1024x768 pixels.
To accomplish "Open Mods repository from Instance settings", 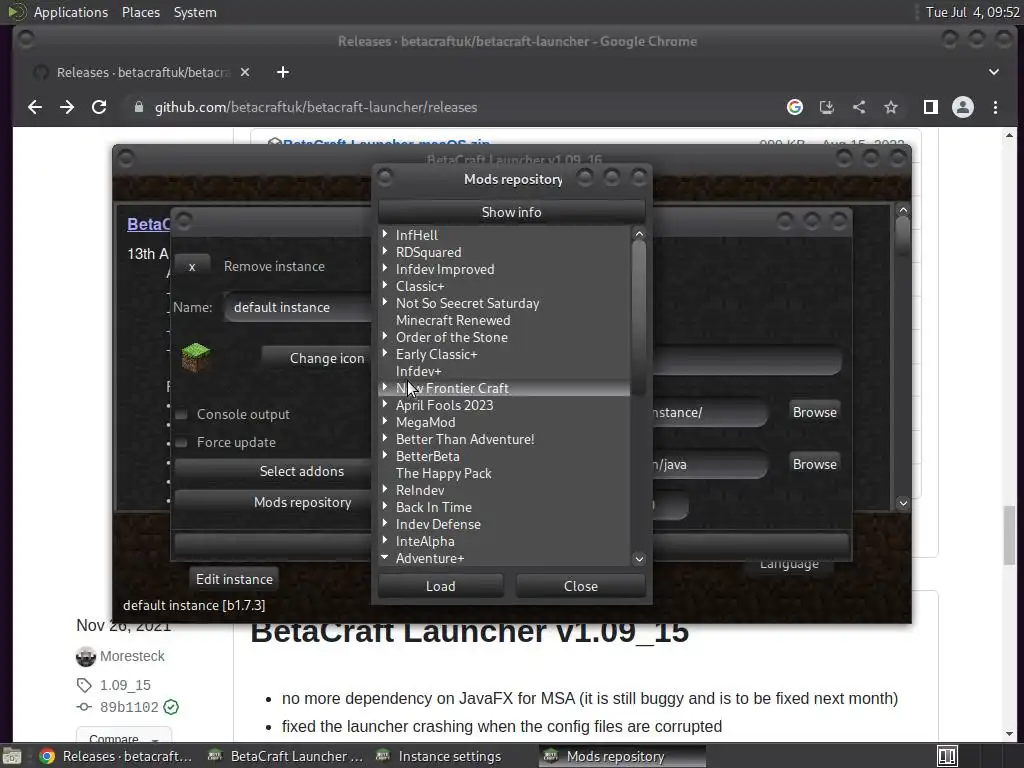I will [273, 502].
